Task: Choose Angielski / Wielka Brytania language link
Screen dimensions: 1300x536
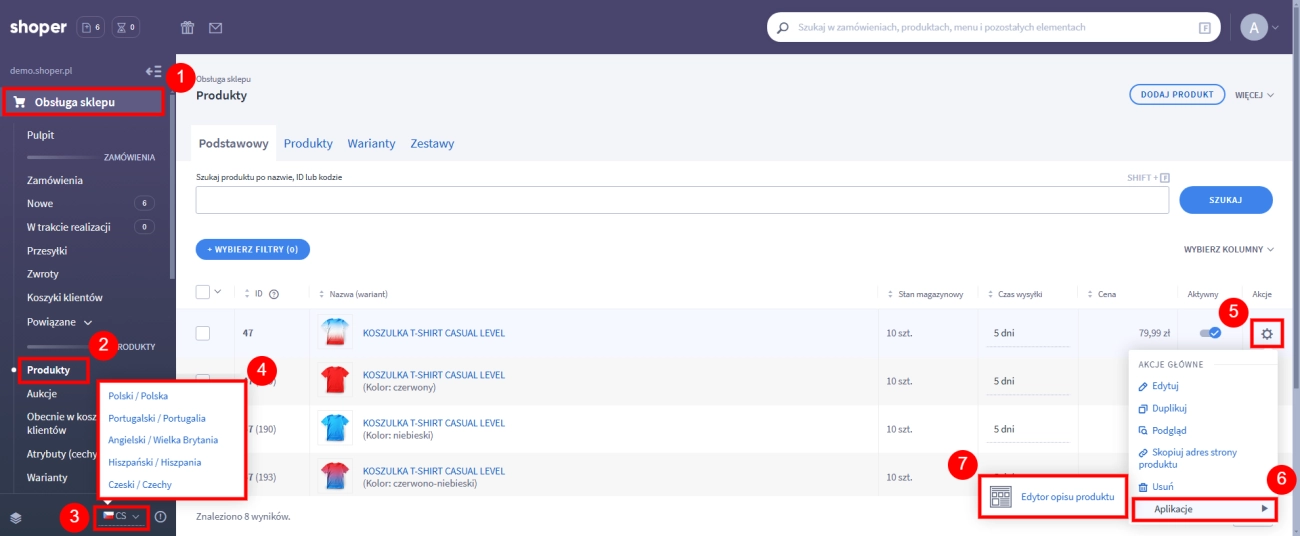Action: click(x=163, y=440)
